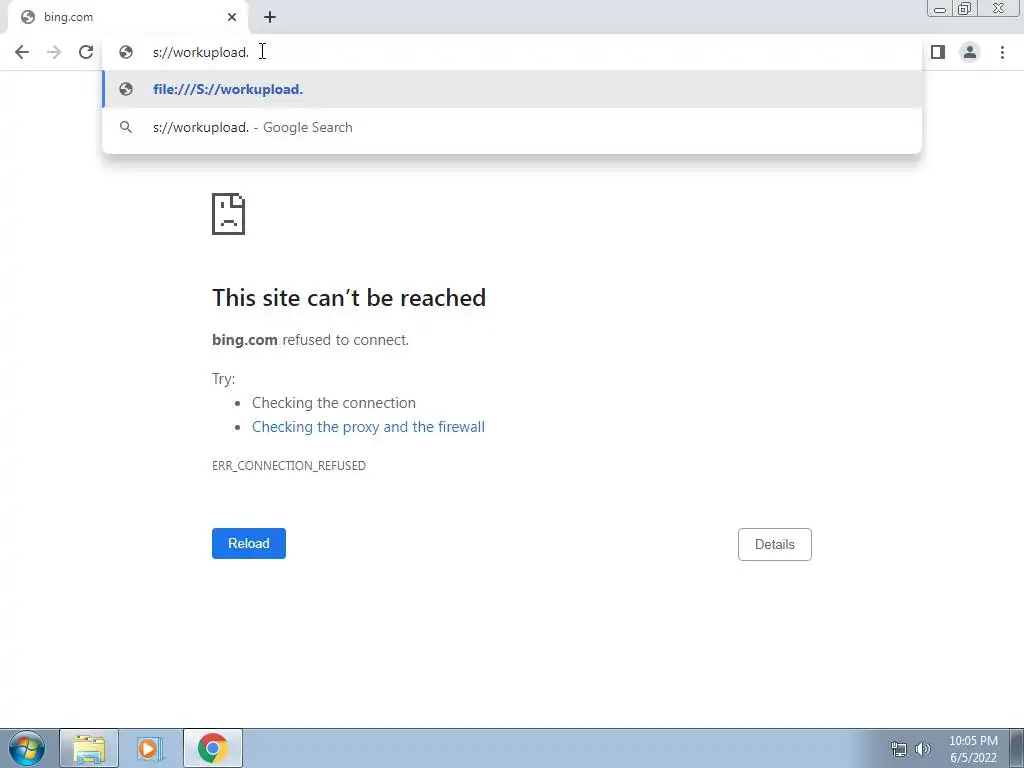Click the taskbar clock showing 10:05 PM
Image resolution: width=1024 pixels, height=768 pixels.
(x=973, y=749)
